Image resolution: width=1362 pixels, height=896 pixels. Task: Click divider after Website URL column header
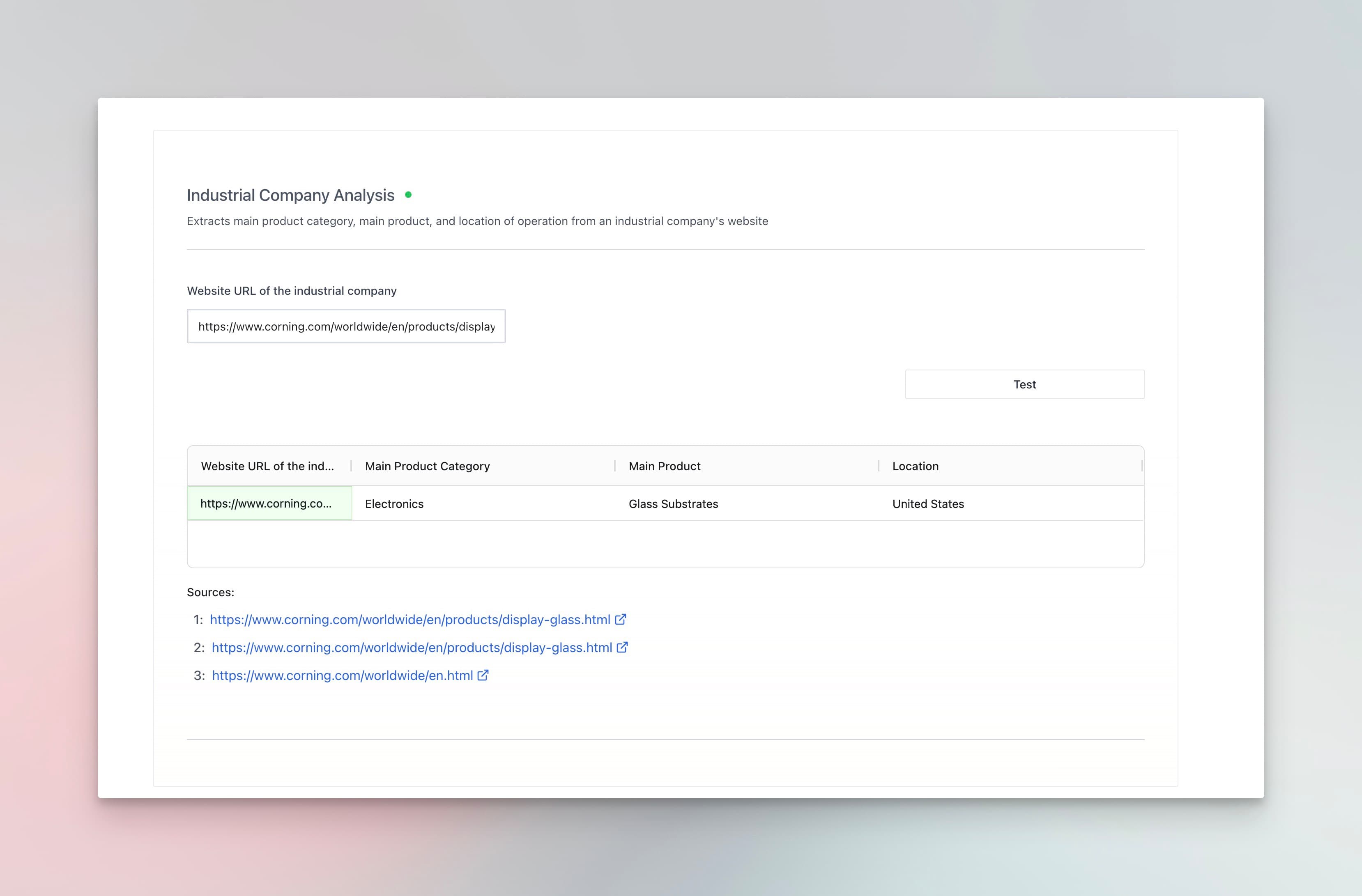pos(351,466)
